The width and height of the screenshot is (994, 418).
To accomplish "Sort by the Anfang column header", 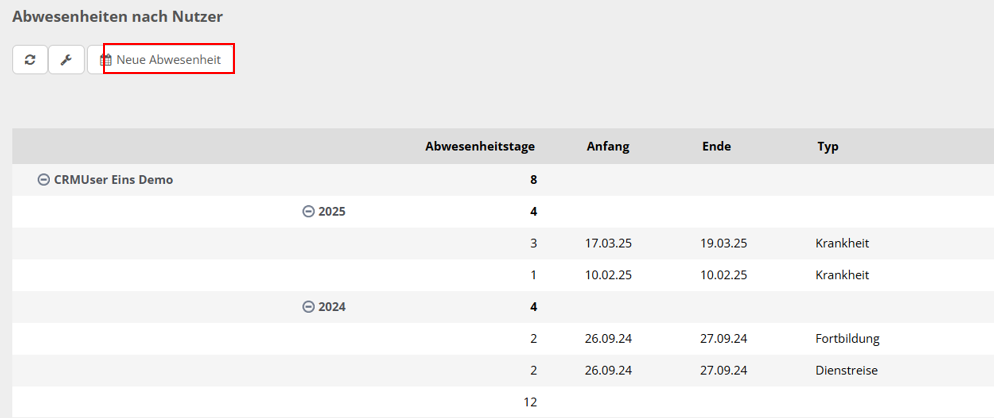I will pos(607,147).
